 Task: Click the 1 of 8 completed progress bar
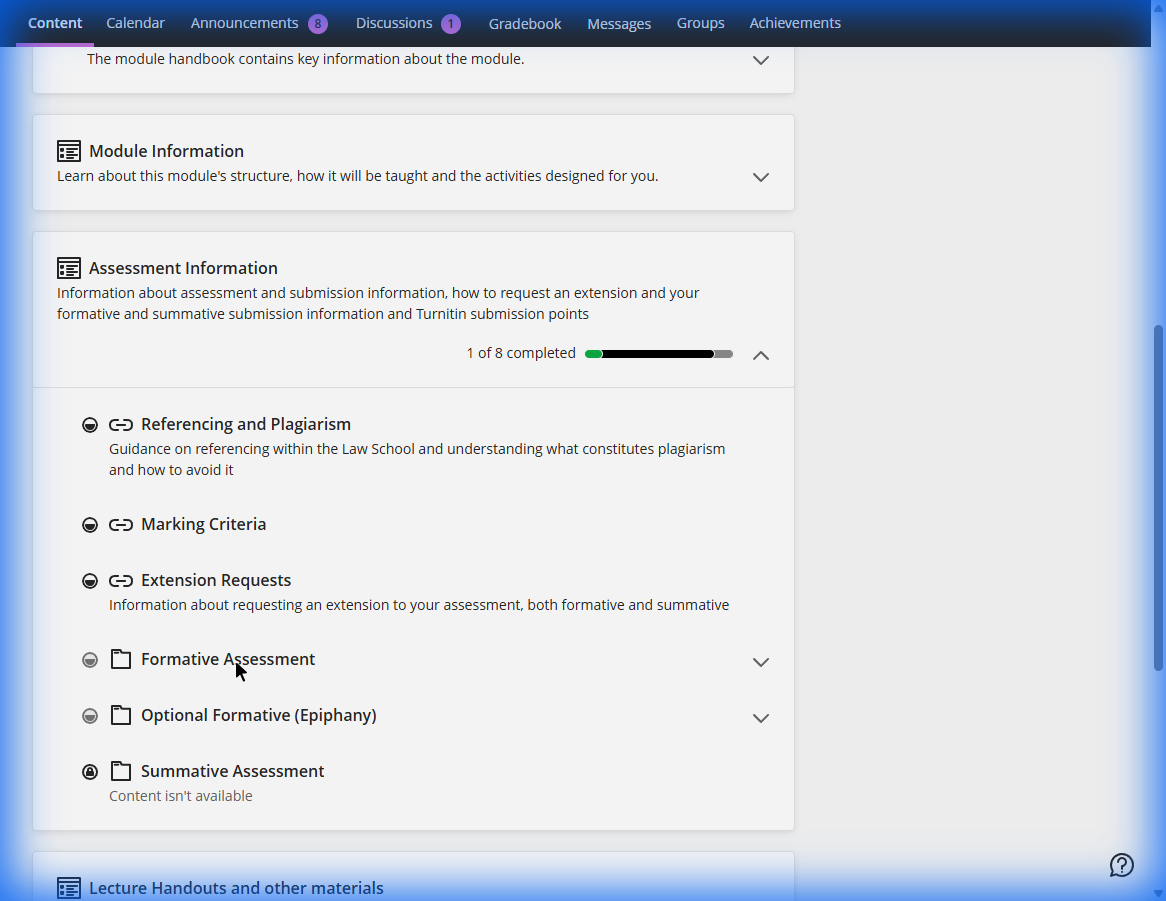(x=658, y=353)
